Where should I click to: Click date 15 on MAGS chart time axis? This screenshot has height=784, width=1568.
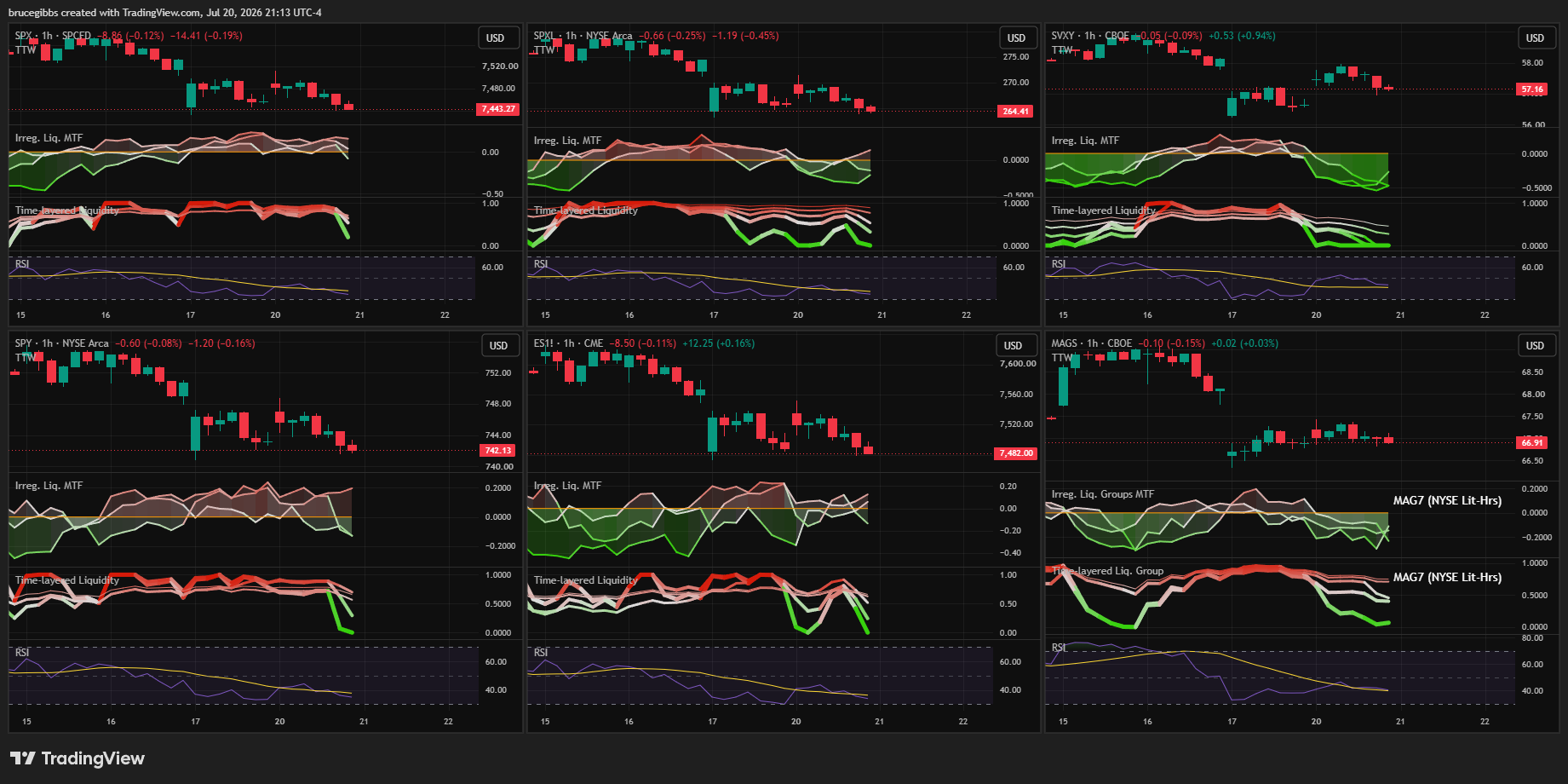pos(1063,722)
